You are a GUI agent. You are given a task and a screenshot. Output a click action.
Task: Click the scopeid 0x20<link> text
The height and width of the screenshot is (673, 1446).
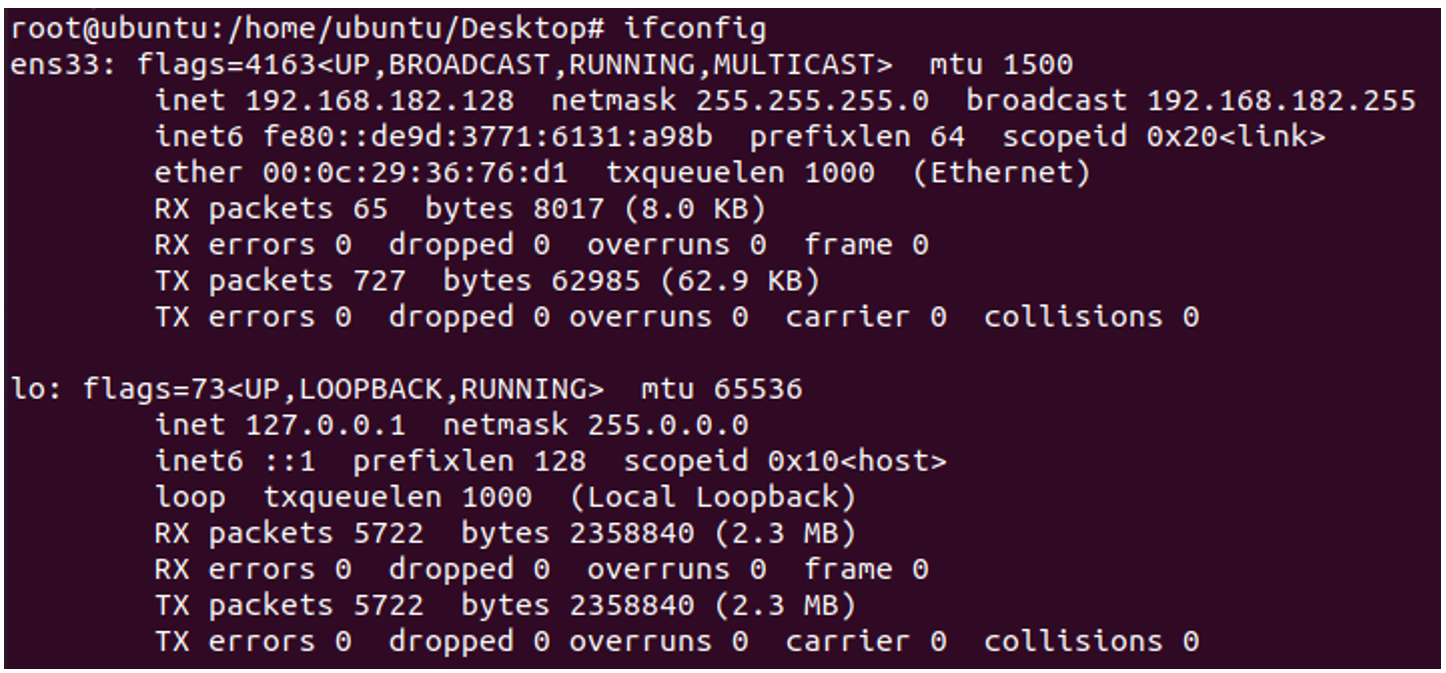pos(1164,137)
